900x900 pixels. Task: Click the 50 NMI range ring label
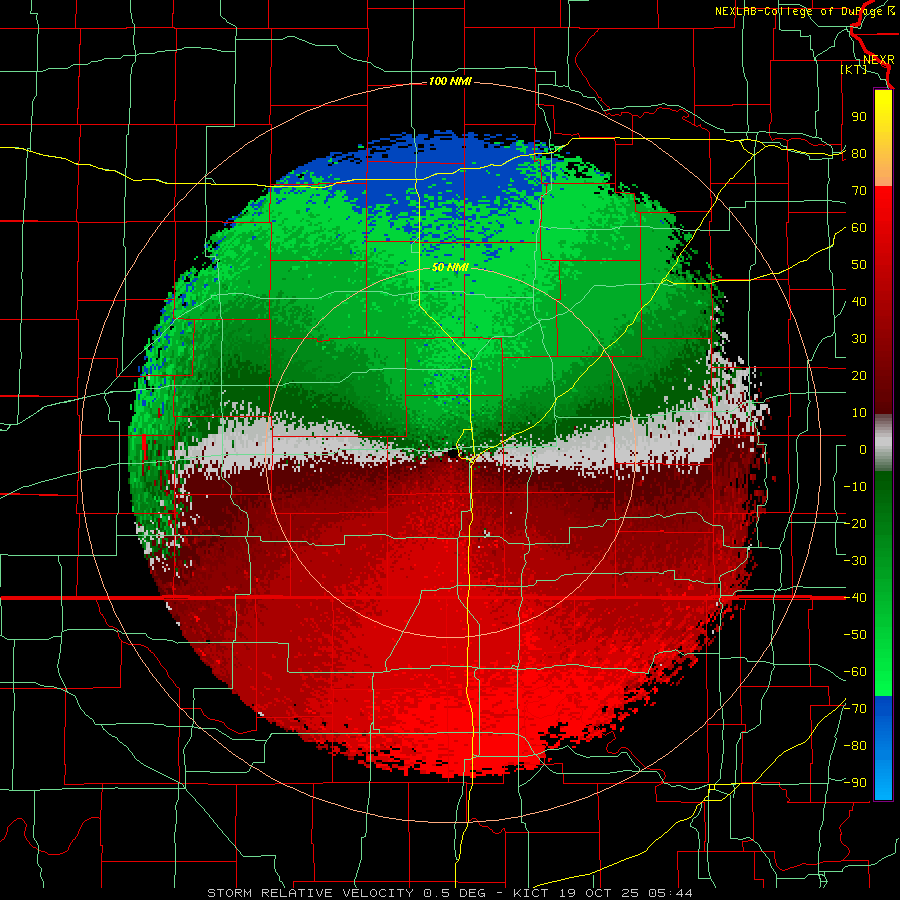pyautogui.click(x=450, y=267)
